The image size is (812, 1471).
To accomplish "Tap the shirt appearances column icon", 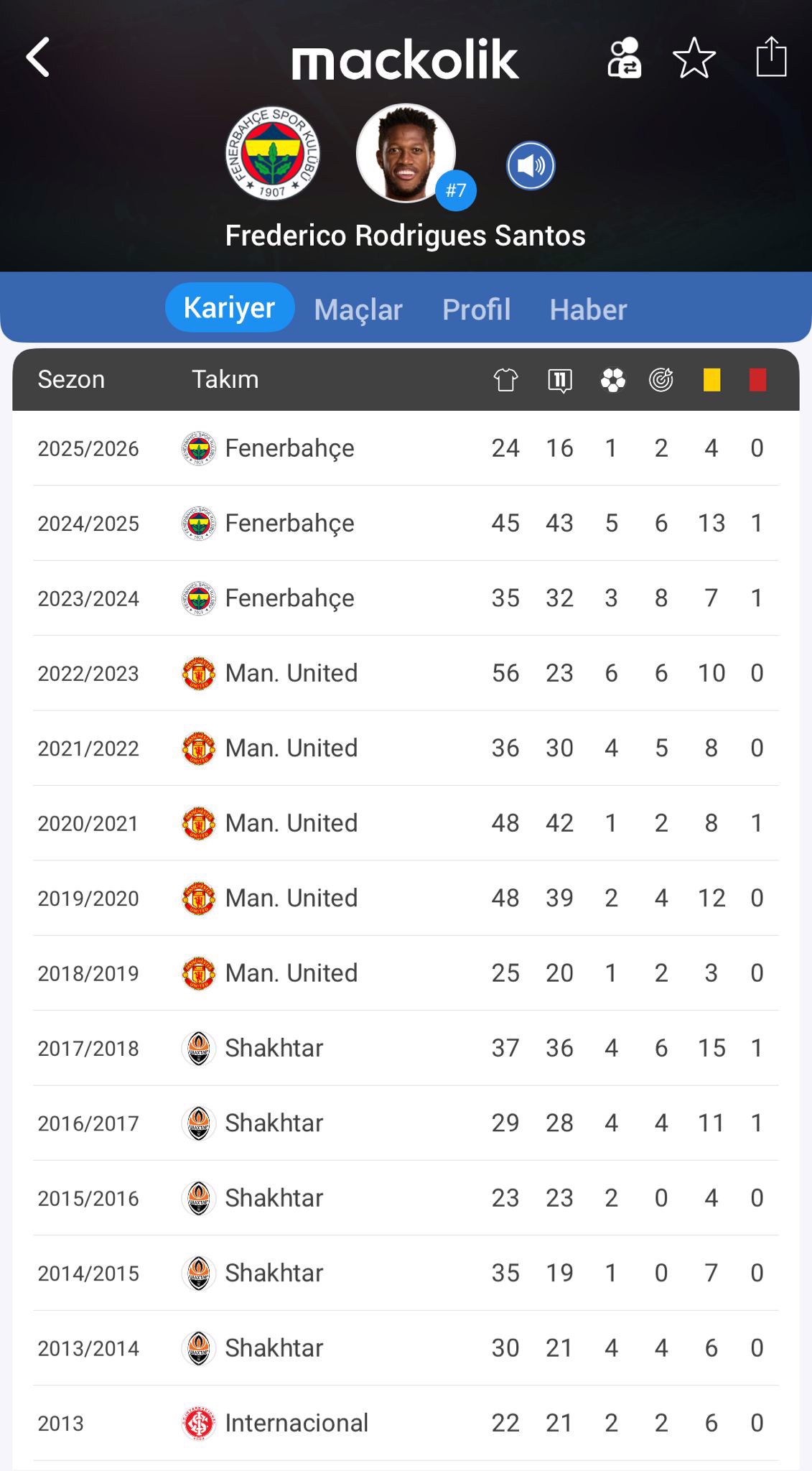I will pos(505,379).
